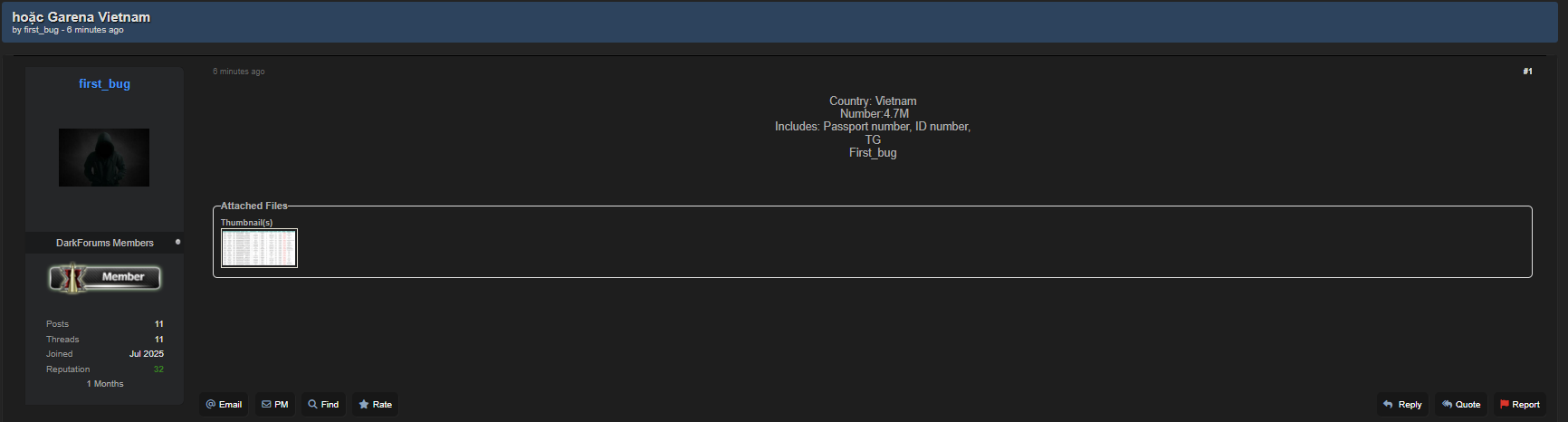
Task: Rate the user with the star button
Action: point(375,405)
